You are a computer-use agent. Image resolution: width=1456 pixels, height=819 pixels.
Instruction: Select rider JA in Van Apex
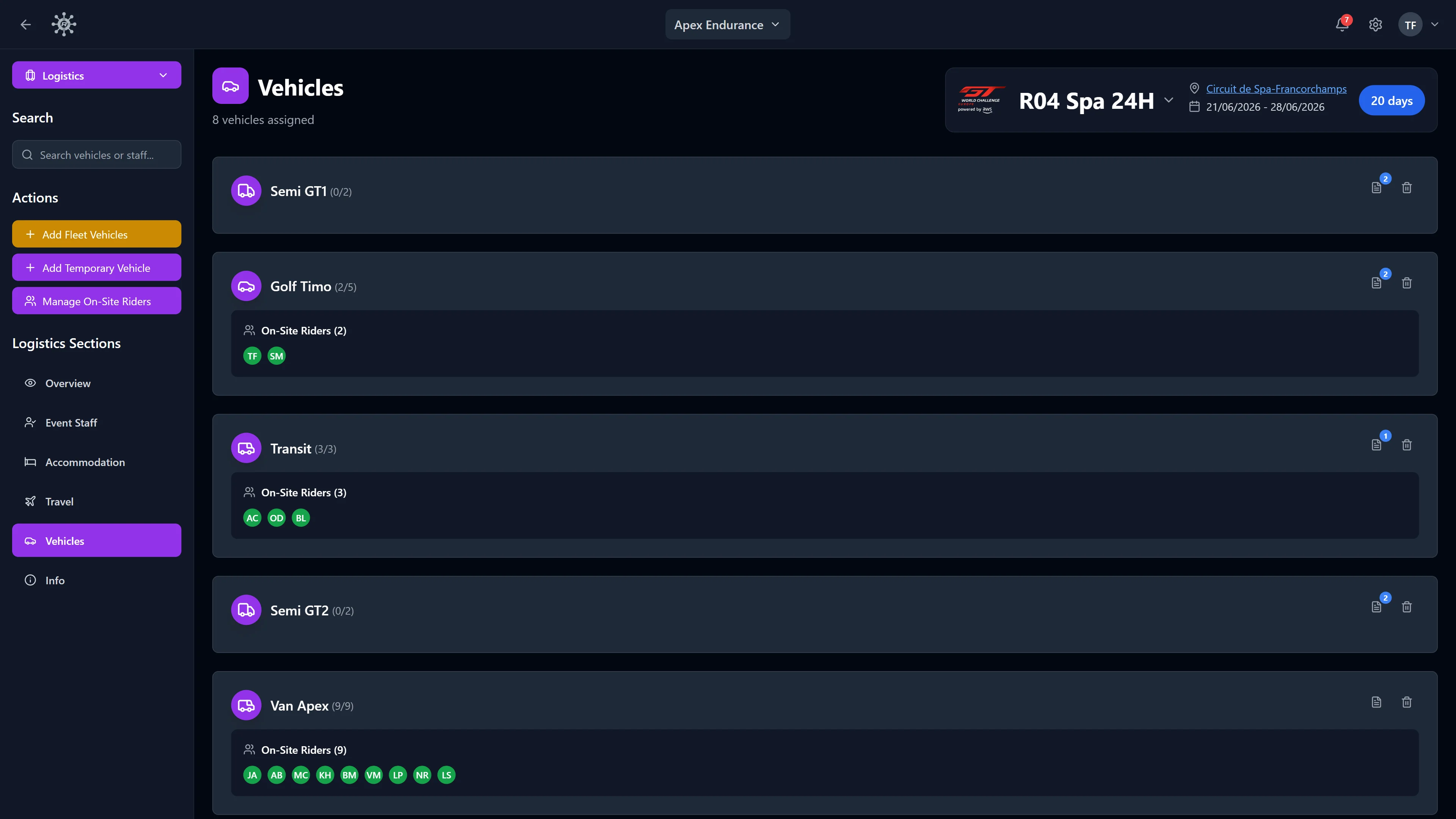pos(252,775)
